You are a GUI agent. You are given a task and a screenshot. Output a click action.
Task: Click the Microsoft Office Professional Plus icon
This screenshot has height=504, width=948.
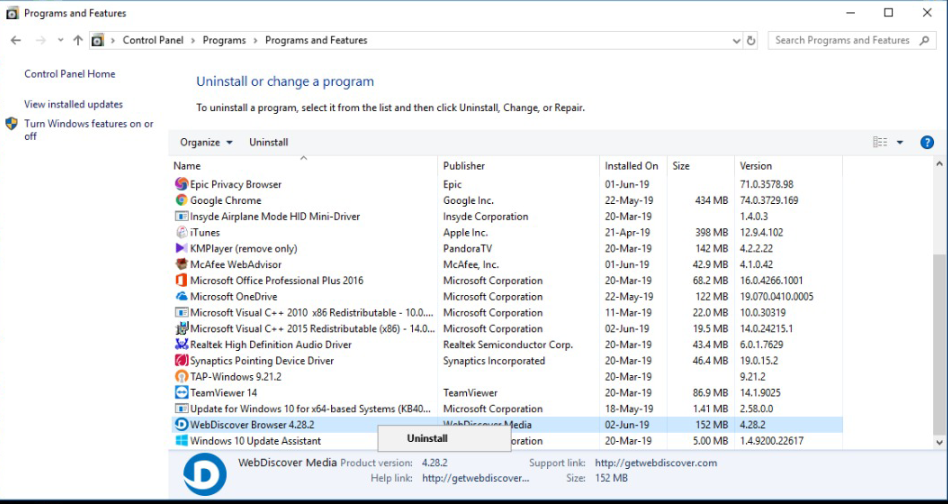pos(181,280)
